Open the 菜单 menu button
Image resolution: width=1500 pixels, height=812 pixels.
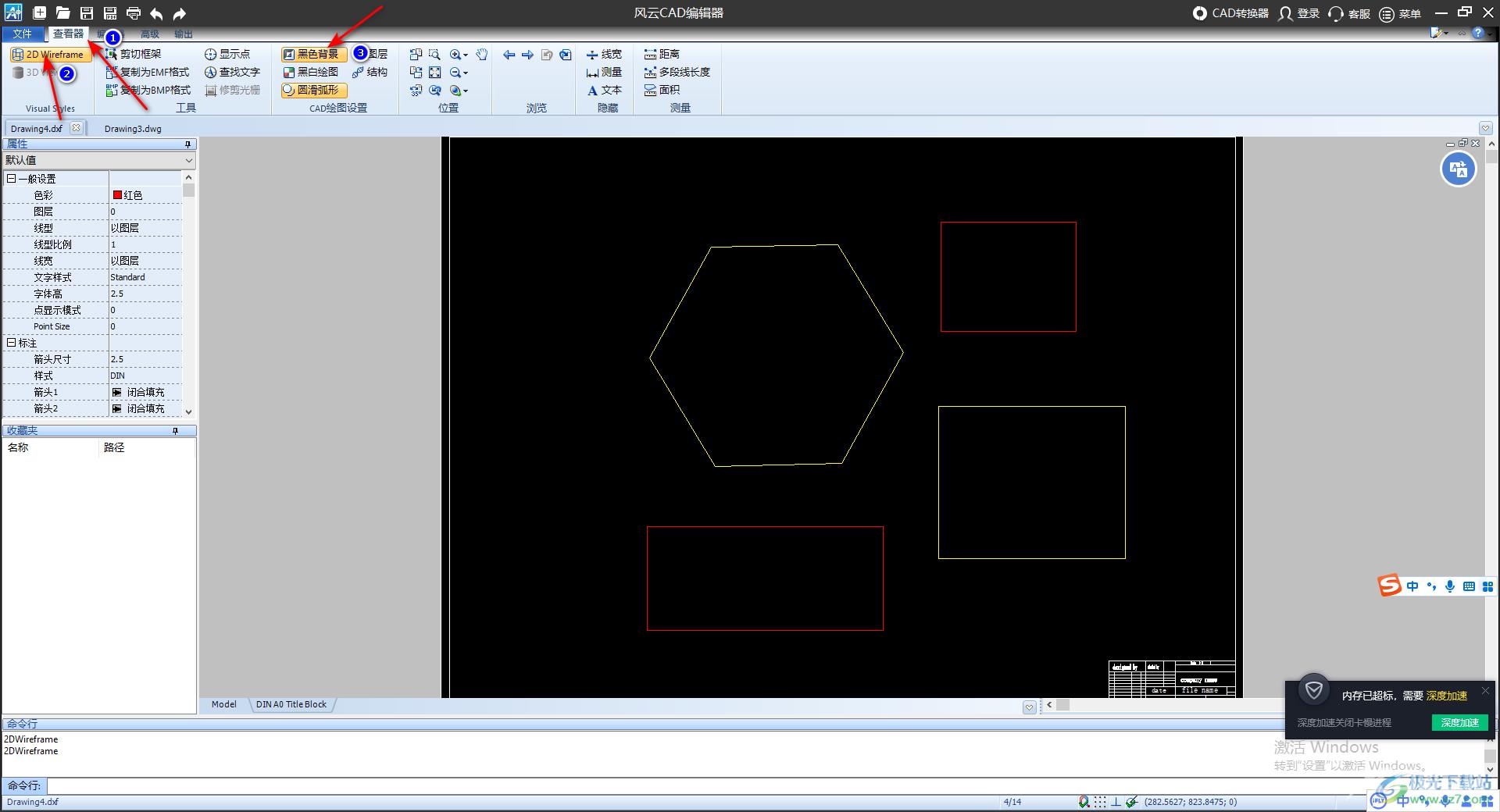tap(1400, 13)
